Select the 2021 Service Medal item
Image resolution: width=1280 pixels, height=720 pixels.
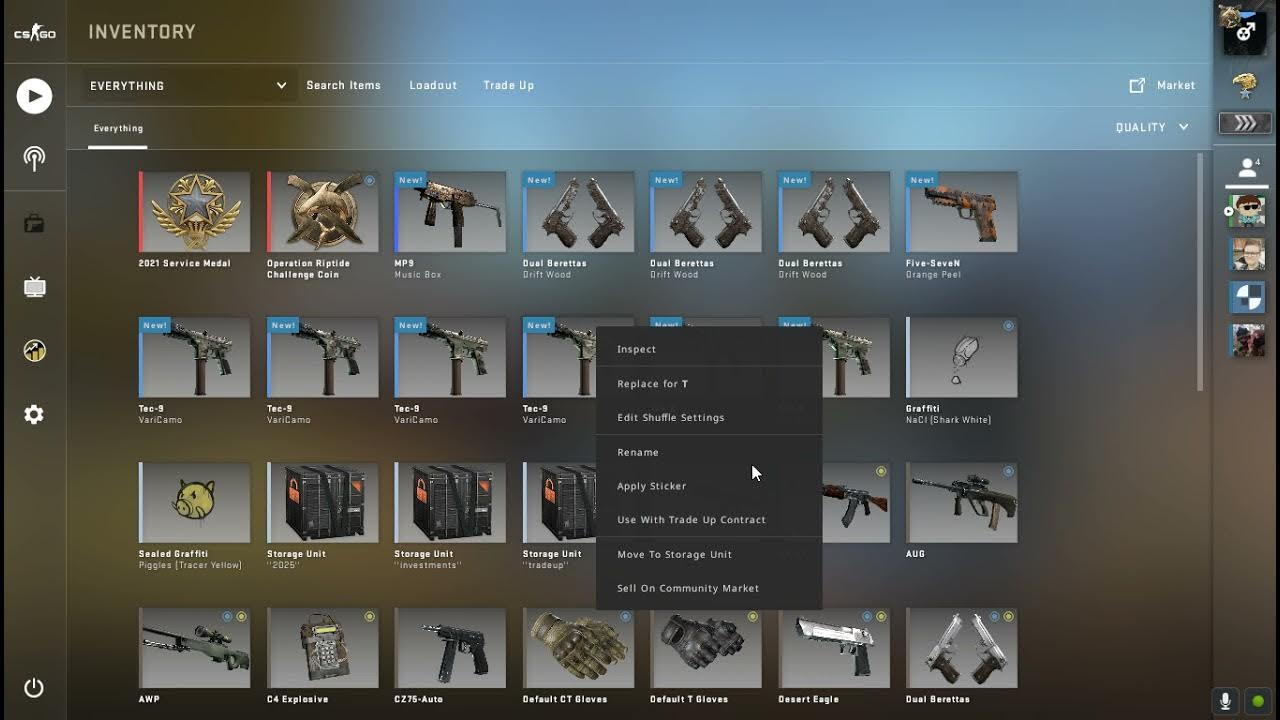pos(195,212)
